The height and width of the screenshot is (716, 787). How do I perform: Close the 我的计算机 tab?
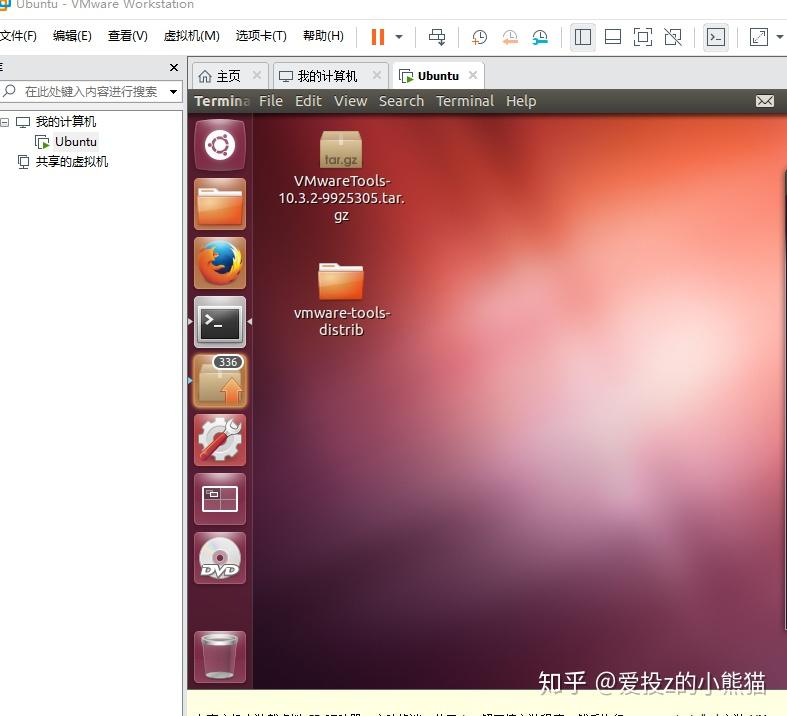[376, 75]
